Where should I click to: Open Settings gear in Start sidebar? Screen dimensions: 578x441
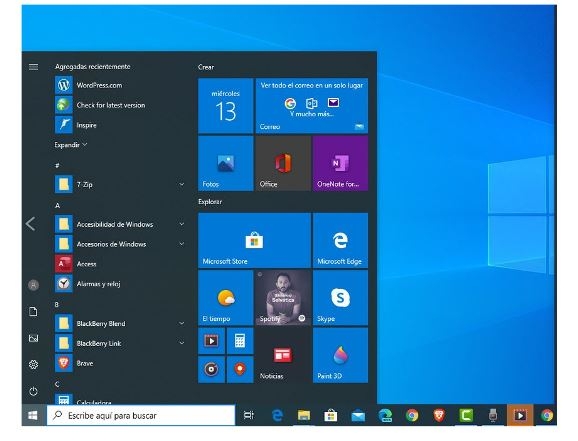click(34, 365)
